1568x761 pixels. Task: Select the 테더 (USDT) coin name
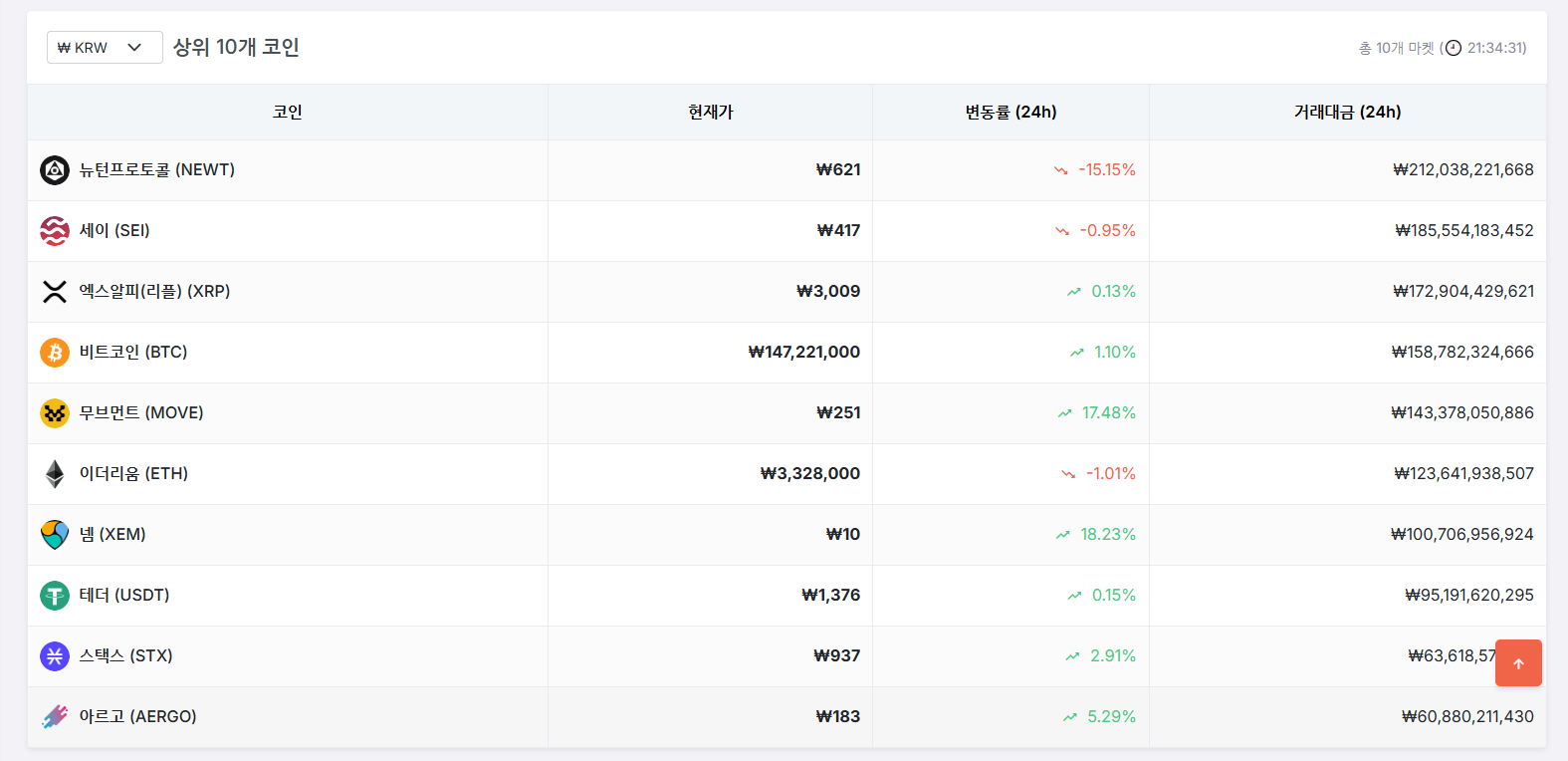(124, 596)
